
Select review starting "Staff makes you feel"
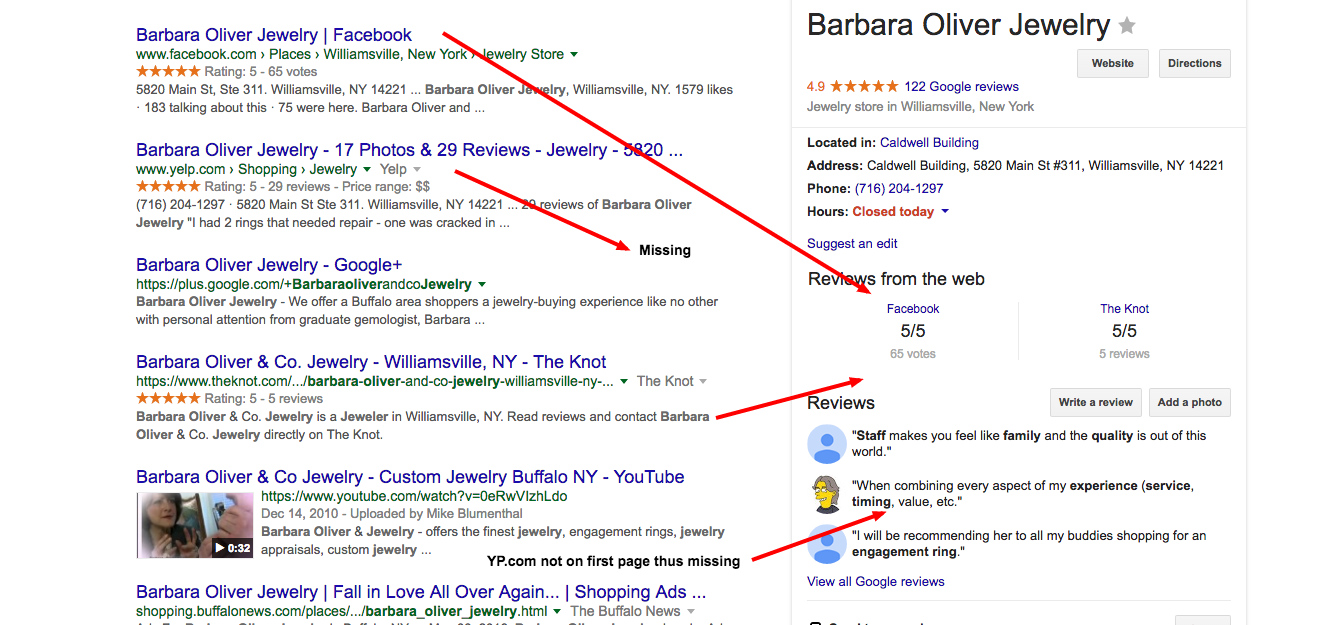coord(1029,443)
